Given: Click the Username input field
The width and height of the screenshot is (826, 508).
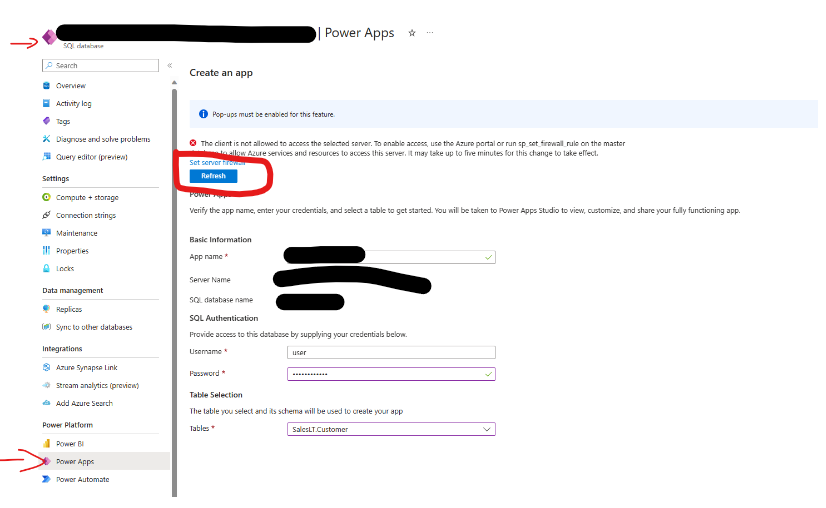Looking at the screenshot, I should pyautogui.click(x=391, y=352).
